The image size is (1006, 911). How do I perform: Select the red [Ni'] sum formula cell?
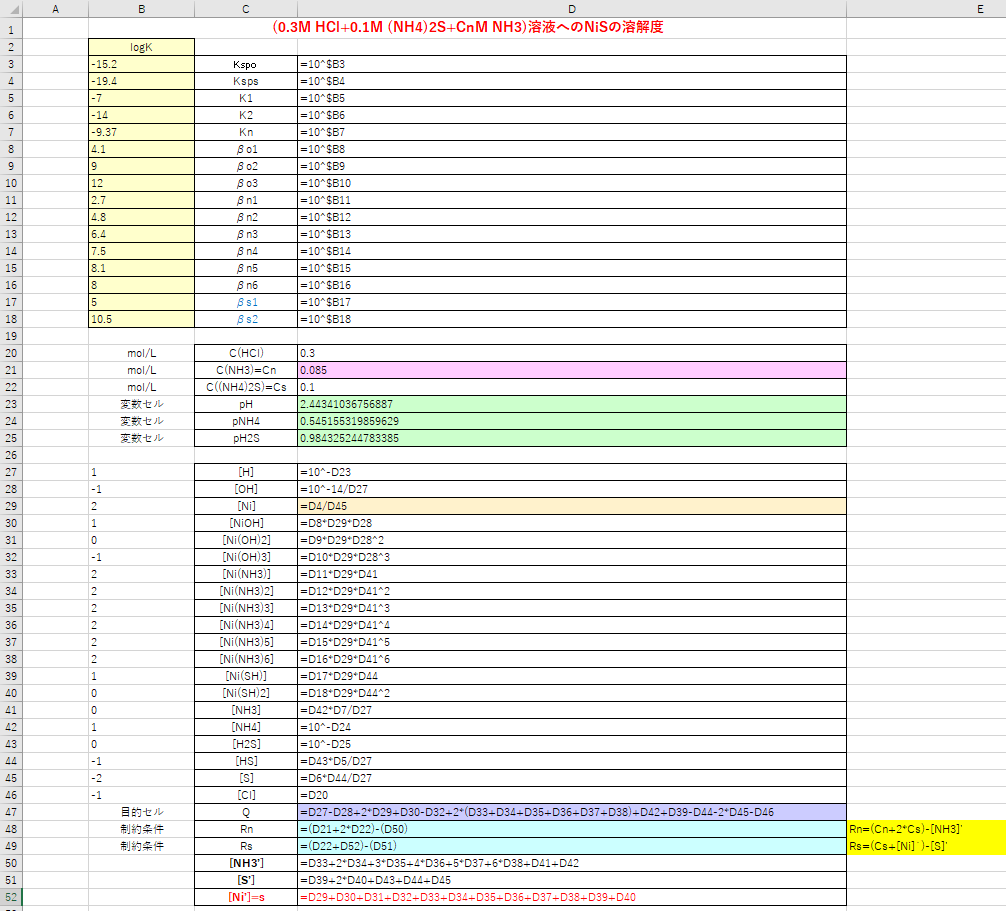572,897
